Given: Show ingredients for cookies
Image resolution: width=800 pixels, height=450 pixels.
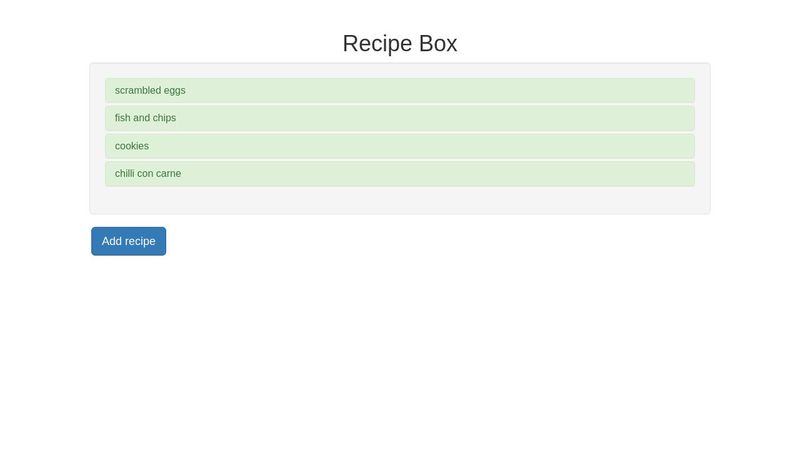Looking at the screenshot, I should point(399,146).
